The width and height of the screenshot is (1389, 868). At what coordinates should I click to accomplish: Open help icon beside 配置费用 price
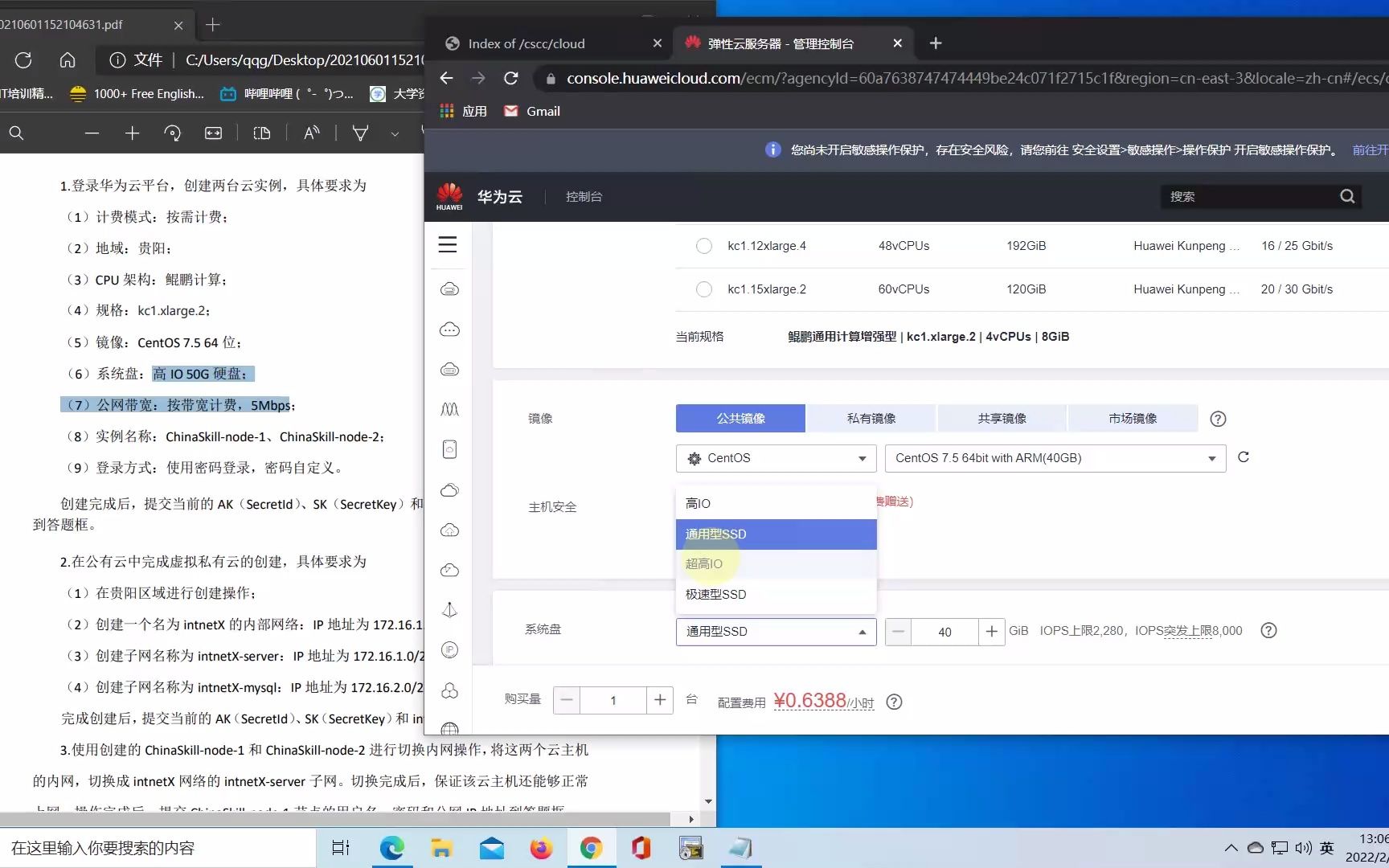click(x=894, y=702)
